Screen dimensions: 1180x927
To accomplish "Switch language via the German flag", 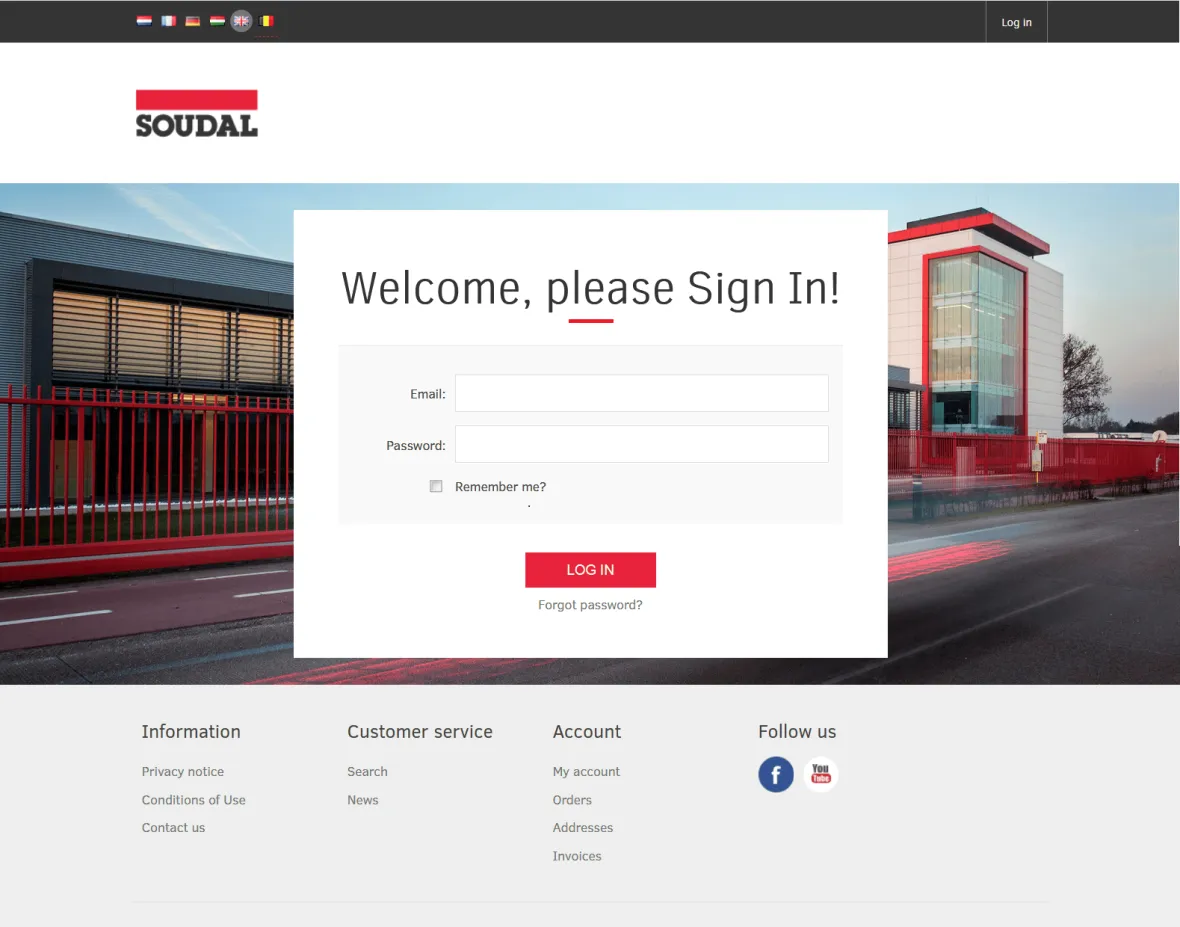I will click(x=193, y=21).
